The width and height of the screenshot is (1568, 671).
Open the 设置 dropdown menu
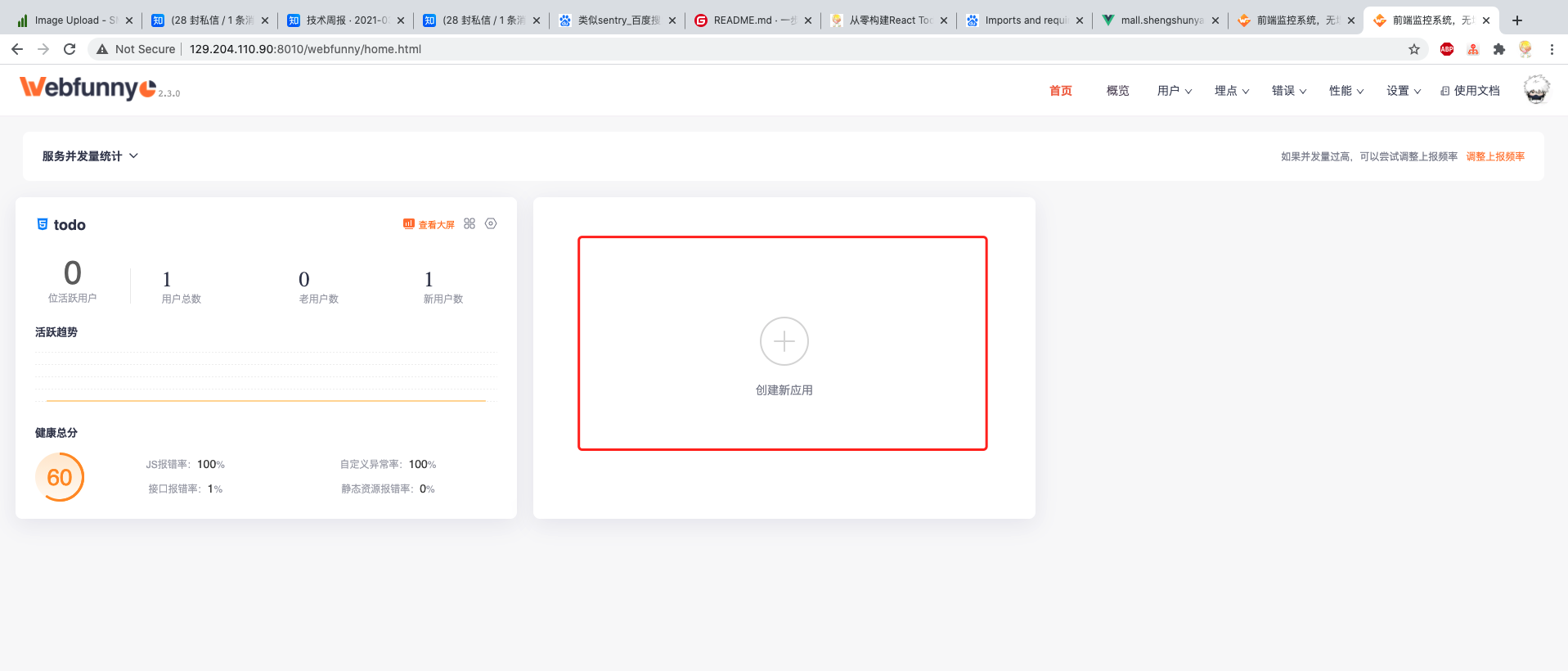pos(1404,91)
